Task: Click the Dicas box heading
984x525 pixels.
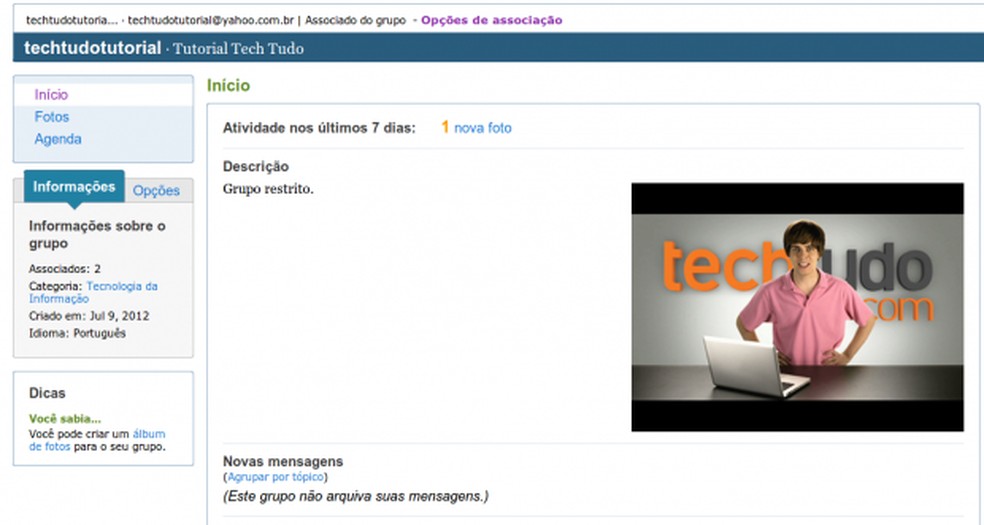Action: (x=47, y=393)
